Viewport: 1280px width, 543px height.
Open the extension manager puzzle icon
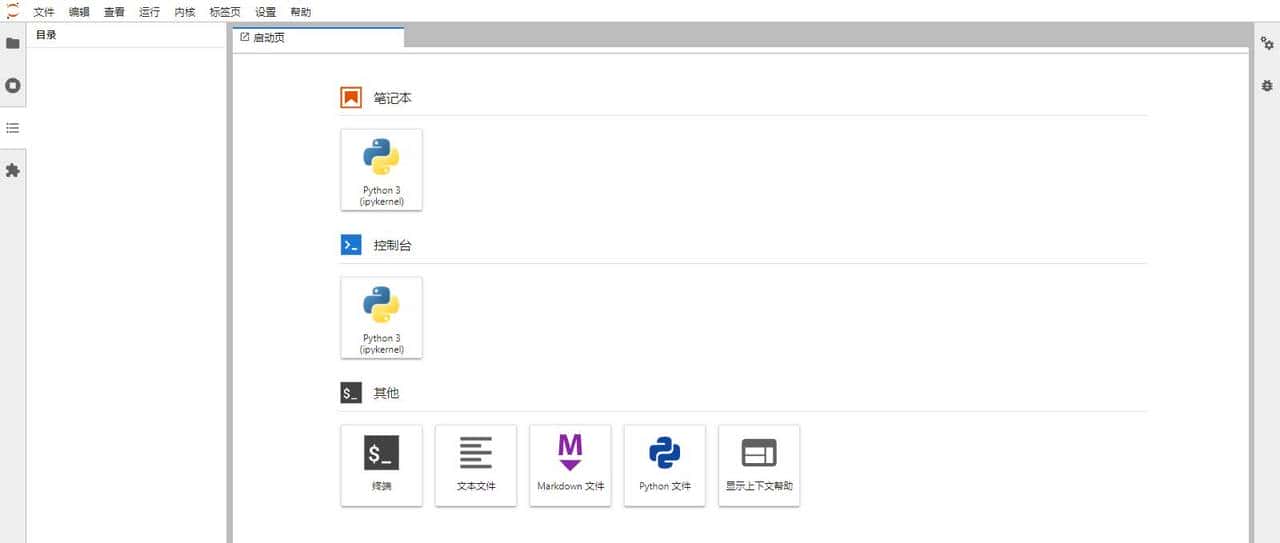click(13, 171)
